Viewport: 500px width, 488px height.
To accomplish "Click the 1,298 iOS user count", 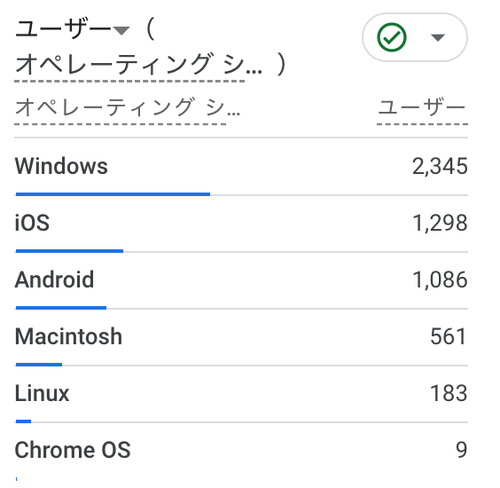I will tap(440, 223).
